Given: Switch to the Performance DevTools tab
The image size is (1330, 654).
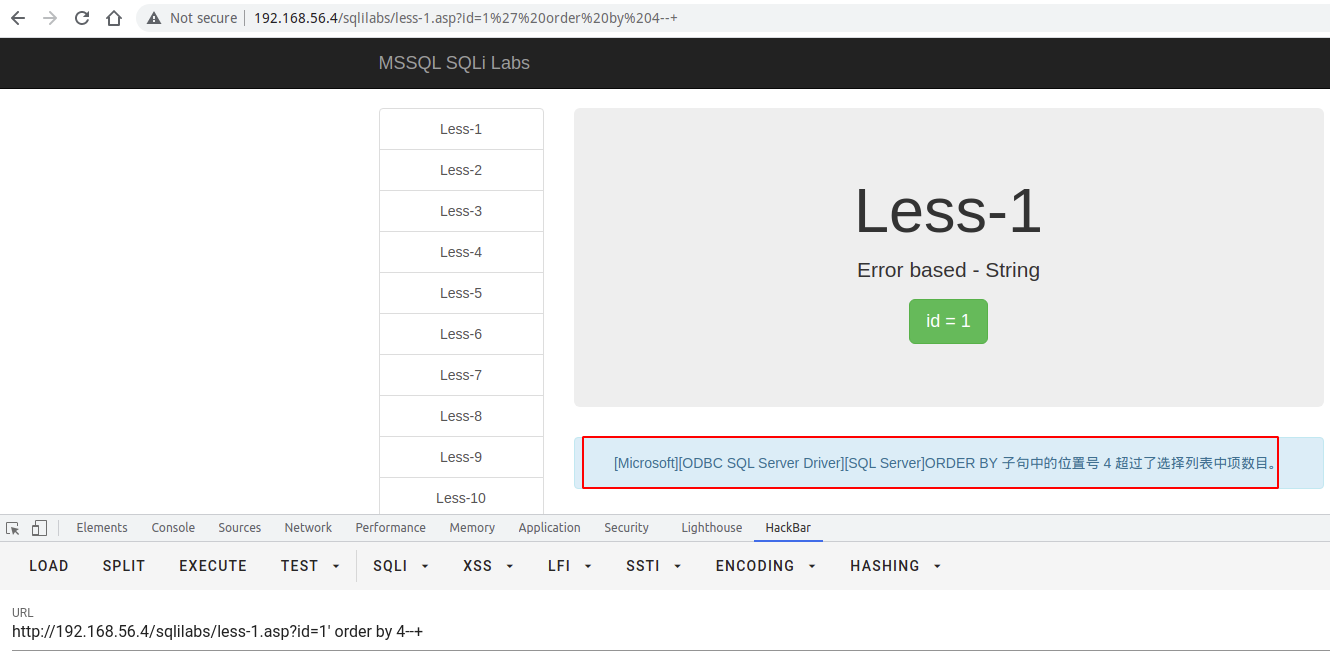Looking at the screenshot, I should (x=390, y=528).
